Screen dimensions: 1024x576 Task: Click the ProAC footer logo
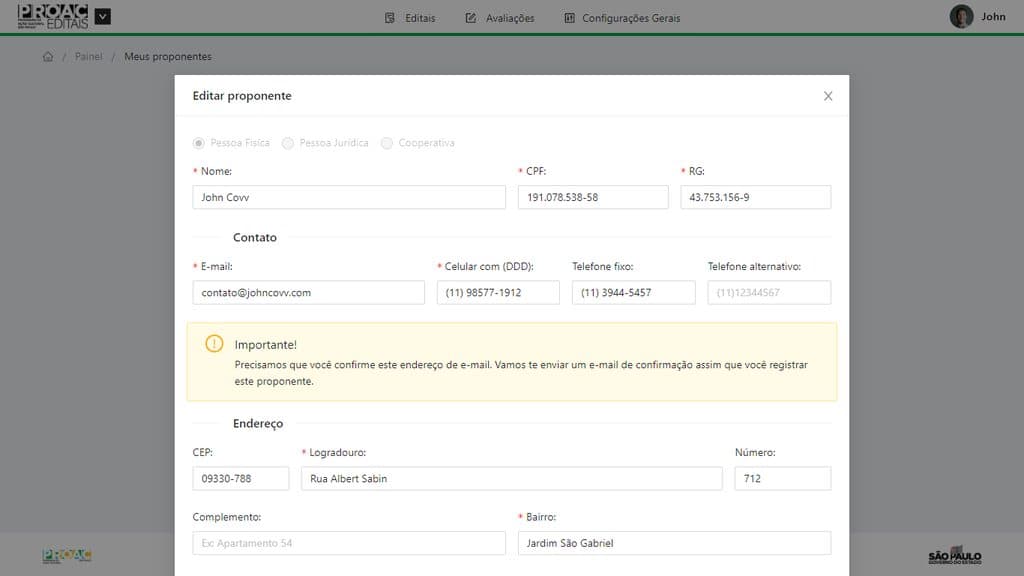click(67, 556)
